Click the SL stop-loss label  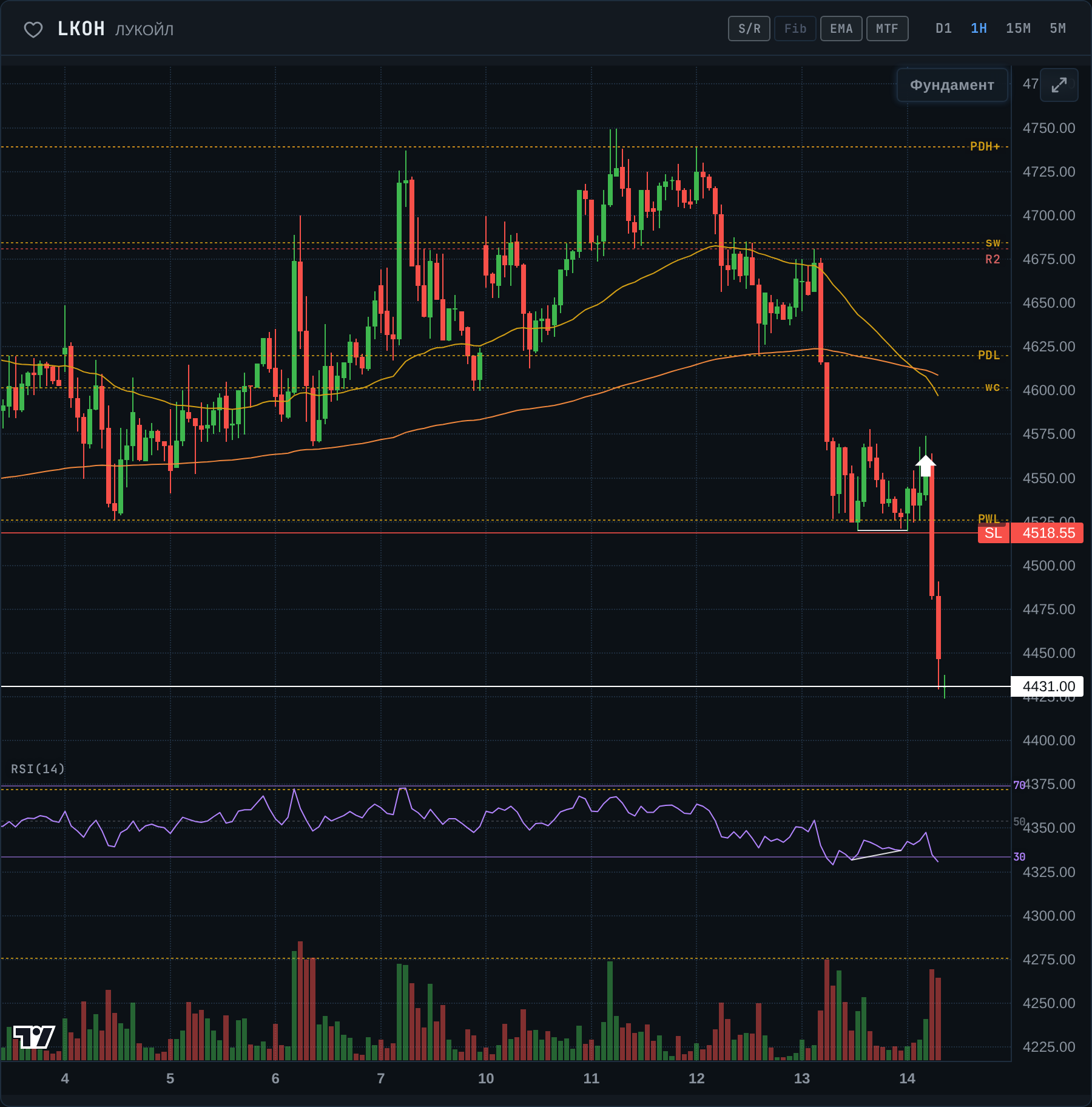tap(994, 533)
